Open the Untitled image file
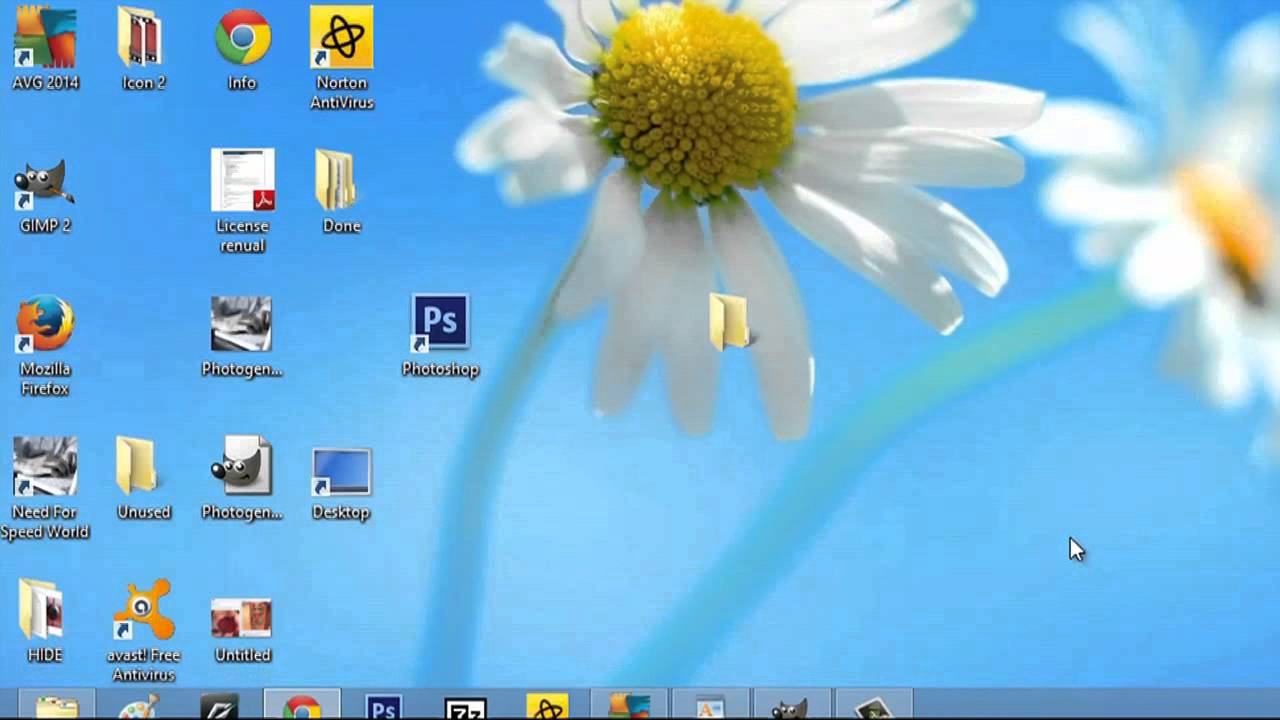The width and height of the screenshot is (1280, 720). (241, 613)
